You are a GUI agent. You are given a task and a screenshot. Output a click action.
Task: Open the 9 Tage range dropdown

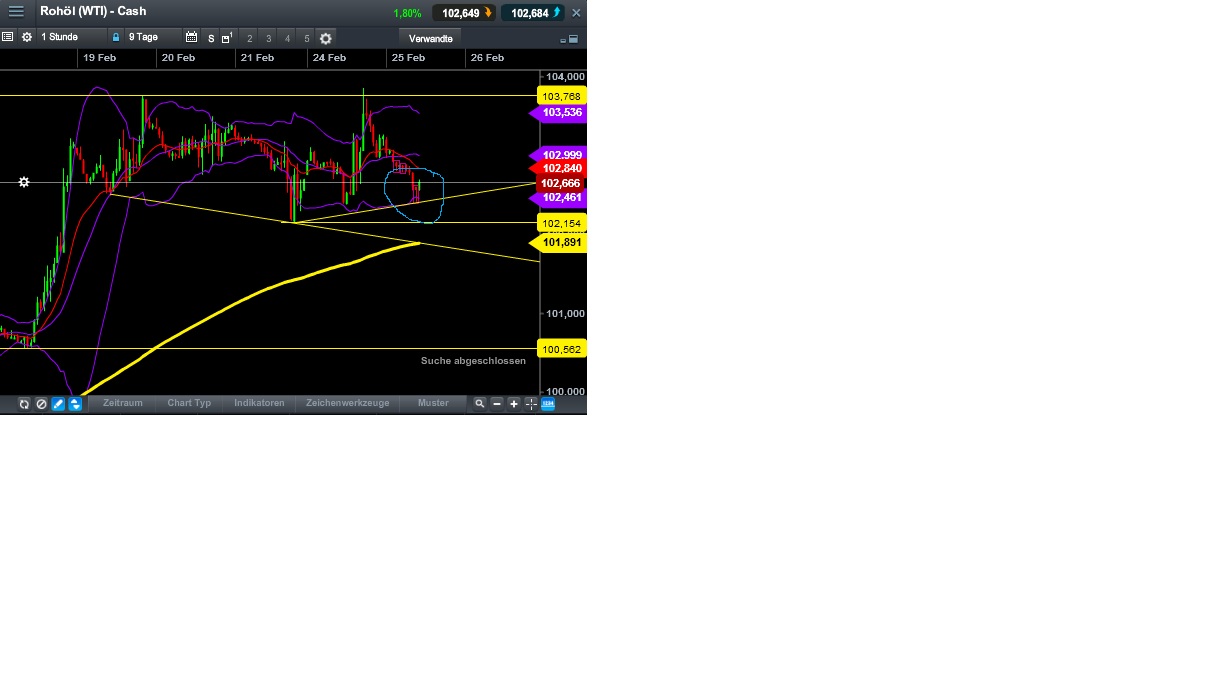pyautogui.click(x=142, y=37)
